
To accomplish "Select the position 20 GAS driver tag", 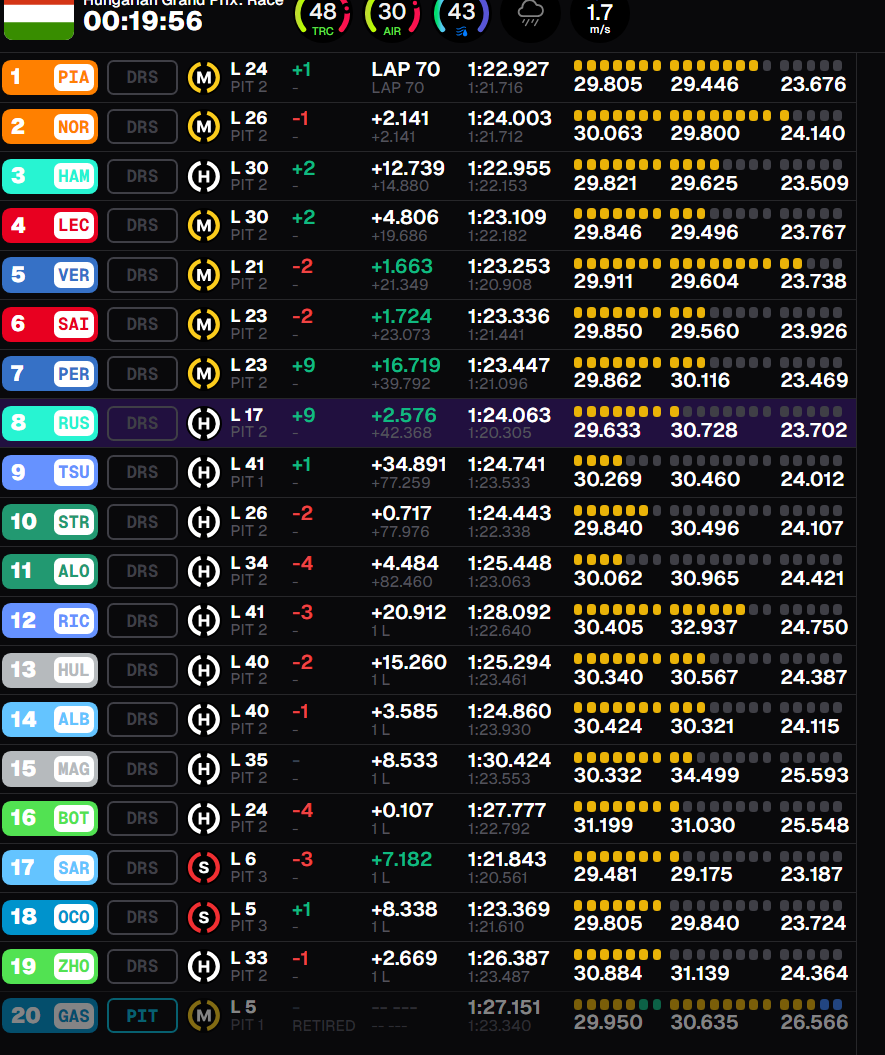I will point(50,1015).
